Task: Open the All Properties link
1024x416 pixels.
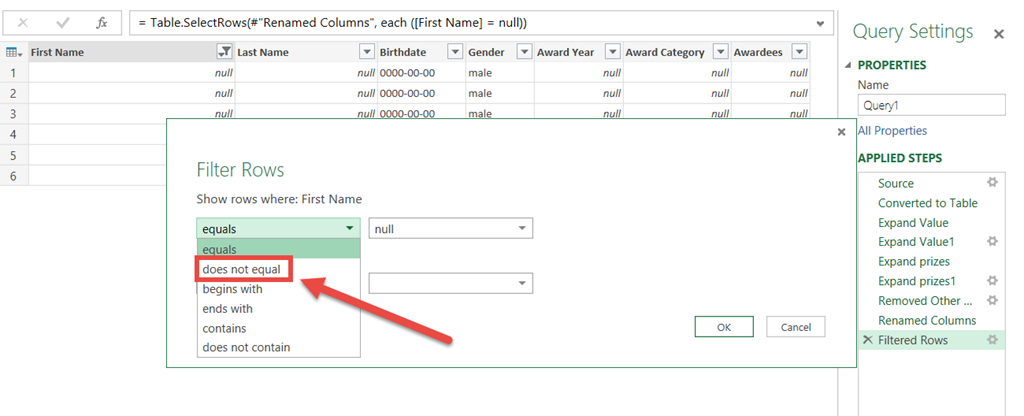Action: [x=892, y=131]
